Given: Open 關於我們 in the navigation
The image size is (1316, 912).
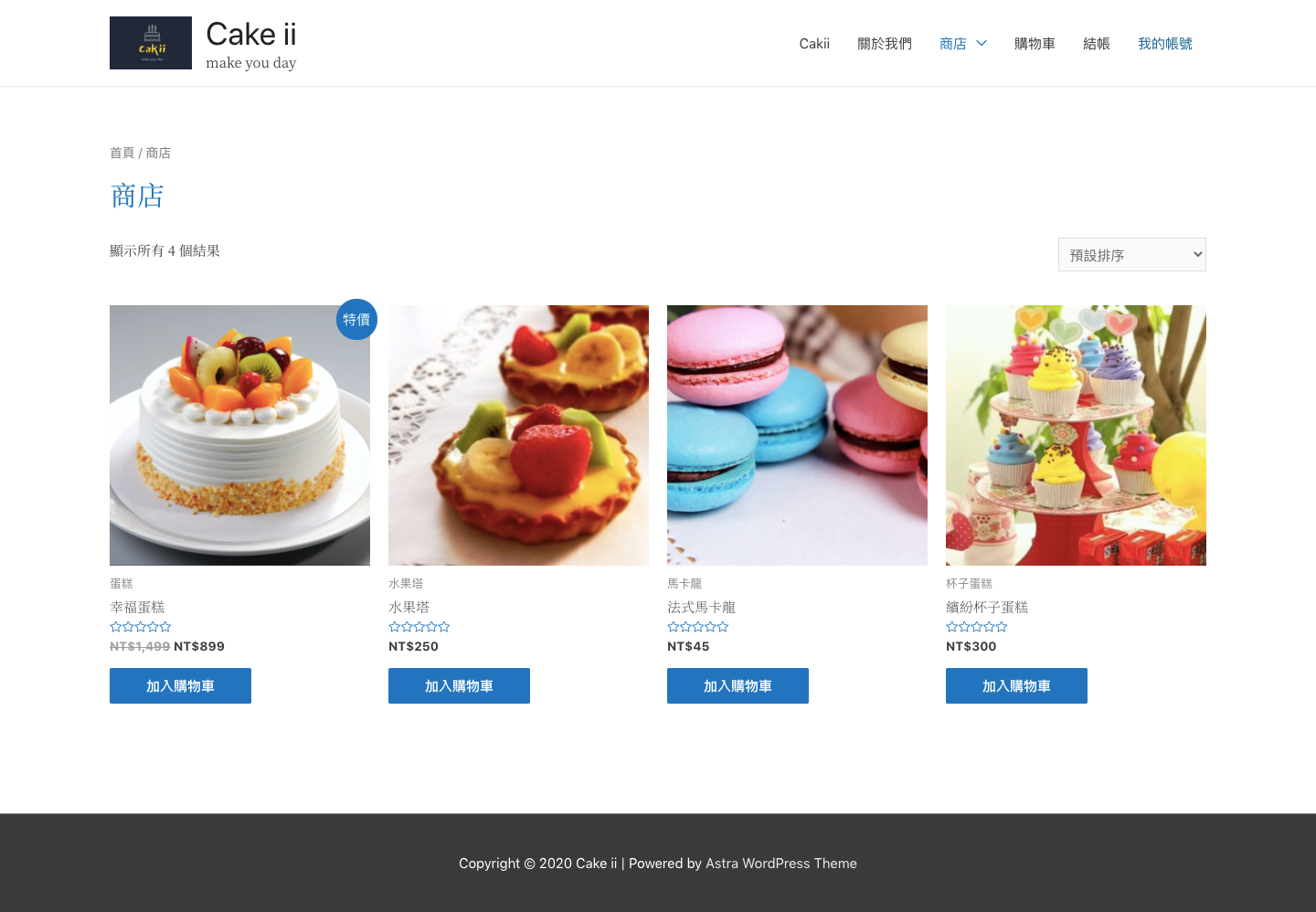Looking at the screenshot, I should point(885,43).
